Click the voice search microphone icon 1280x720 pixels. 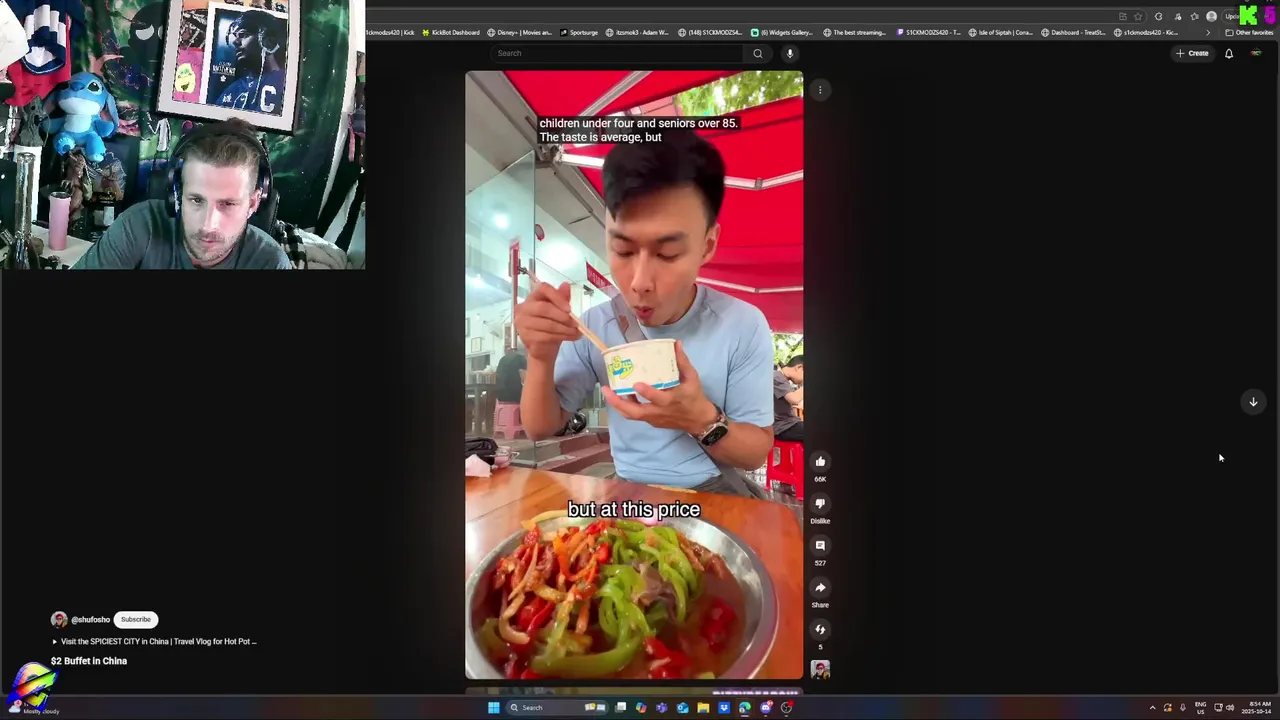pyautogui.click(x=789, y=53)
